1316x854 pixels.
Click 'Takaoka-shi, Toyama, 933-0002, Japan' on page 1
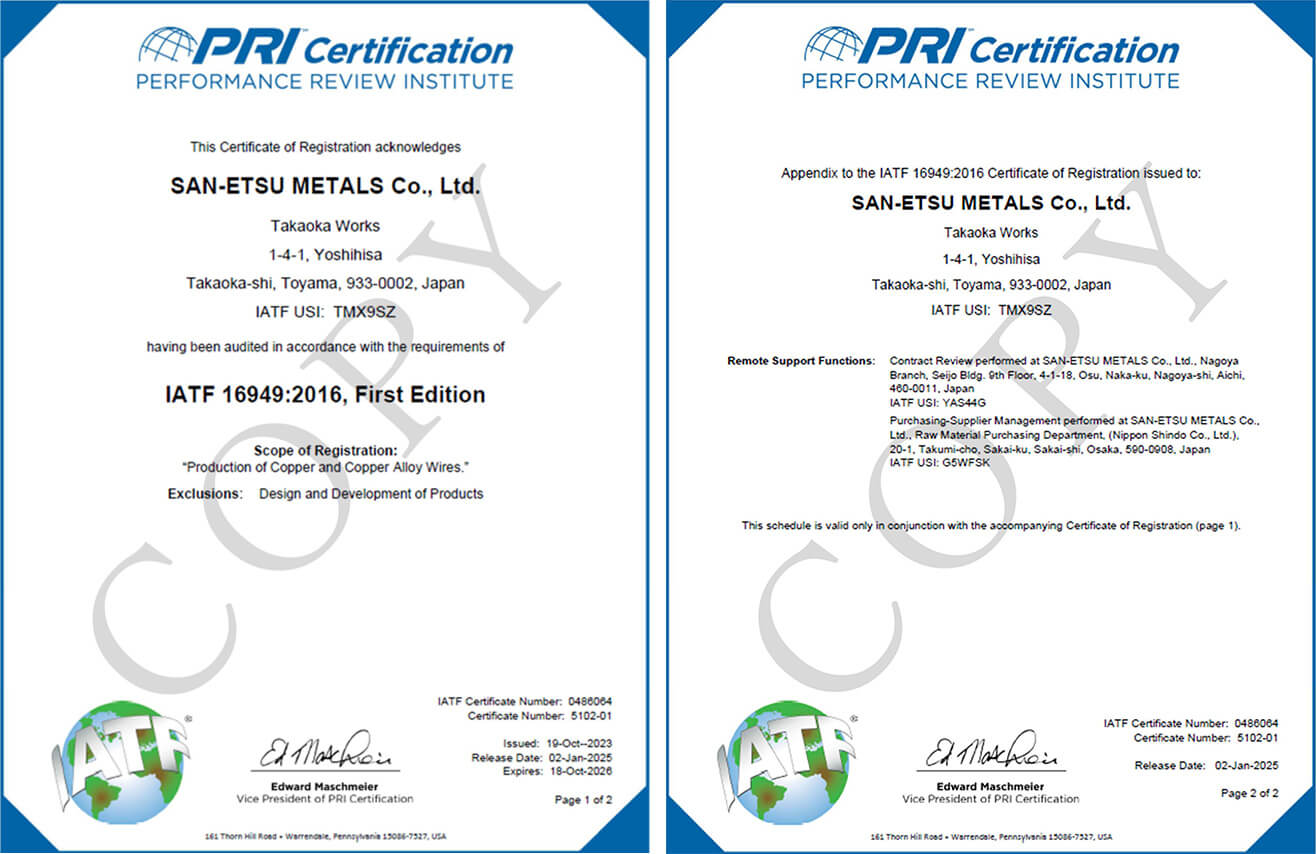click(x=325, y=284)
